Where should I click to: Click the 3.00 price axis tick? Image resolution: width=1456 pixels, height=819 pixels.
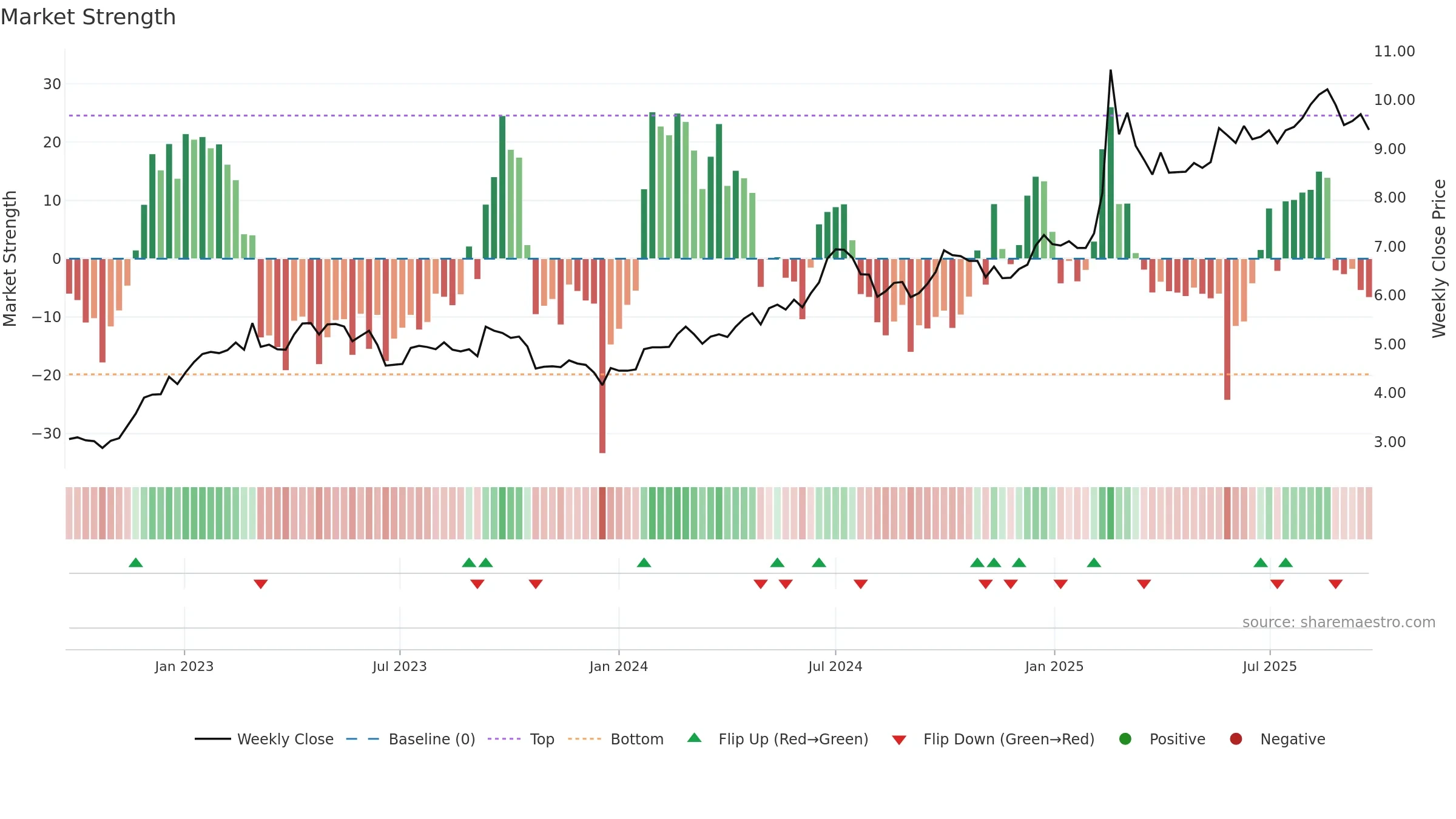(1390, 442)
